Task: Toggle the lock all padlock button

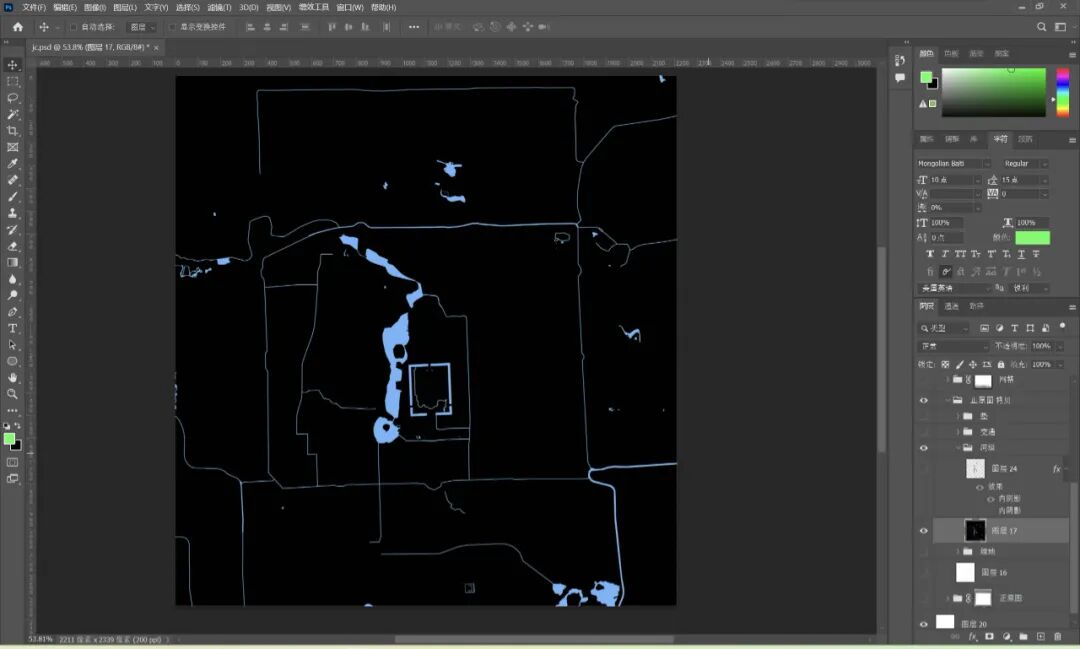Action: (1001, 364)
